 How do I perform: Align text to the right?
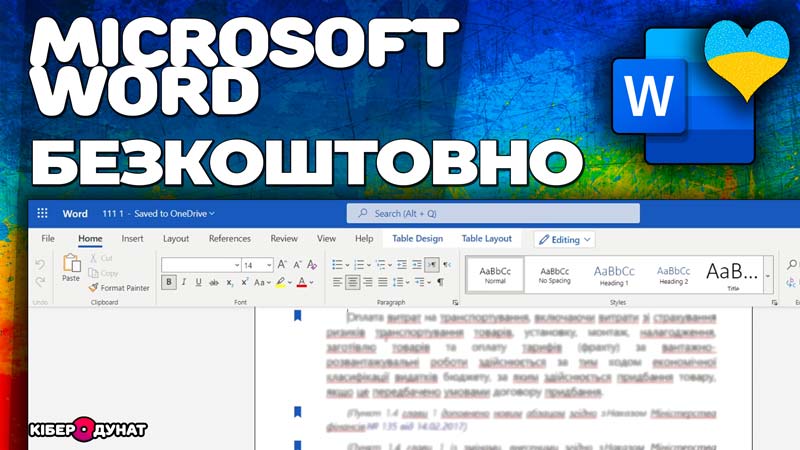pos(367,282)
